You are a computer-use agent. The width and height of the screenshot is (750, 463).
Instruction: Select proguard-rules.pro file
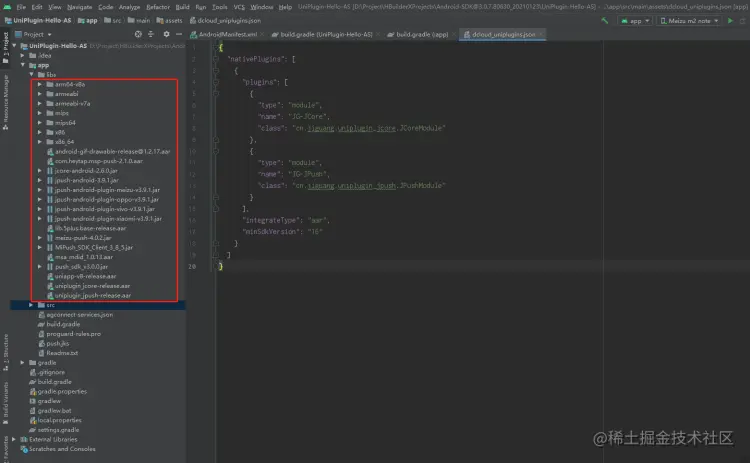pos(73,333)
